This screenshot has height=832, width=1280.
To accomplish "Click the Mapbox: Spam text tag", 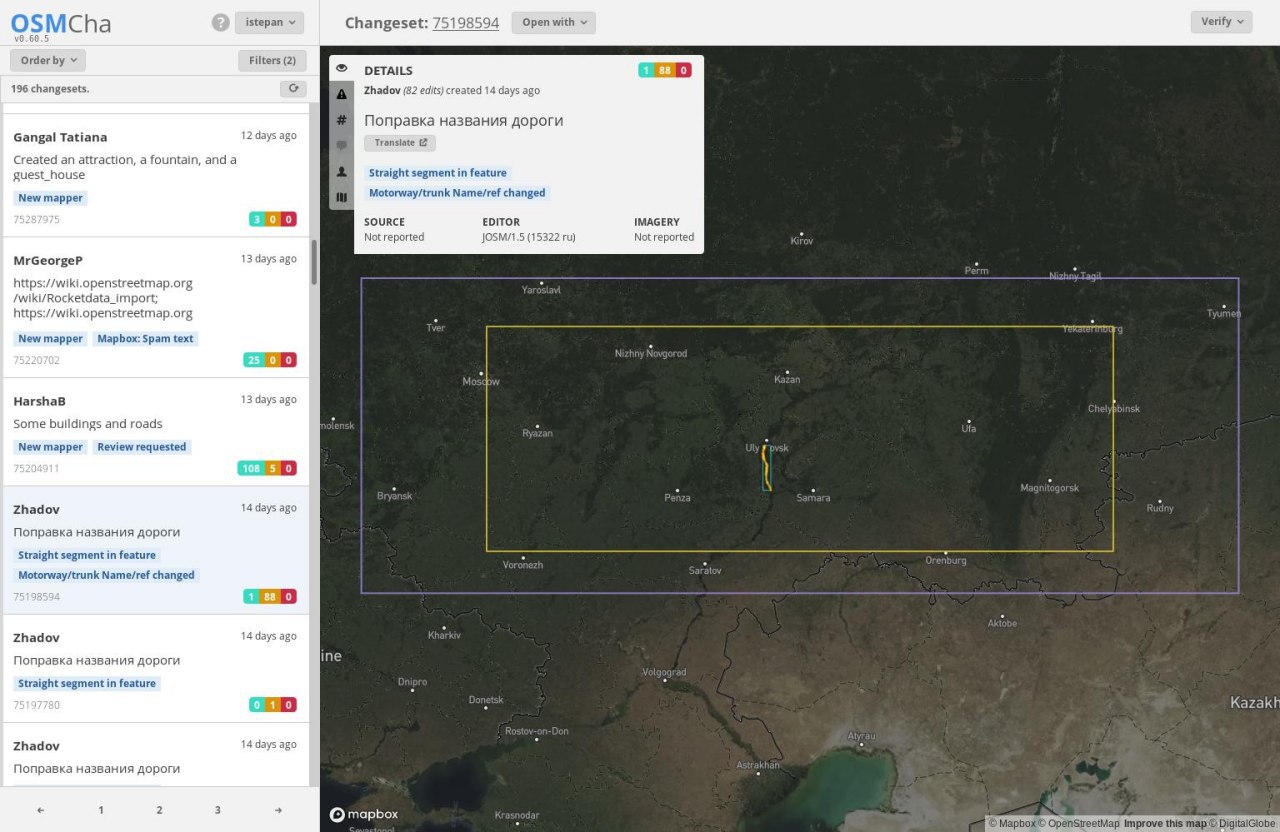I will pyautogui.click(x=145, y=339).
